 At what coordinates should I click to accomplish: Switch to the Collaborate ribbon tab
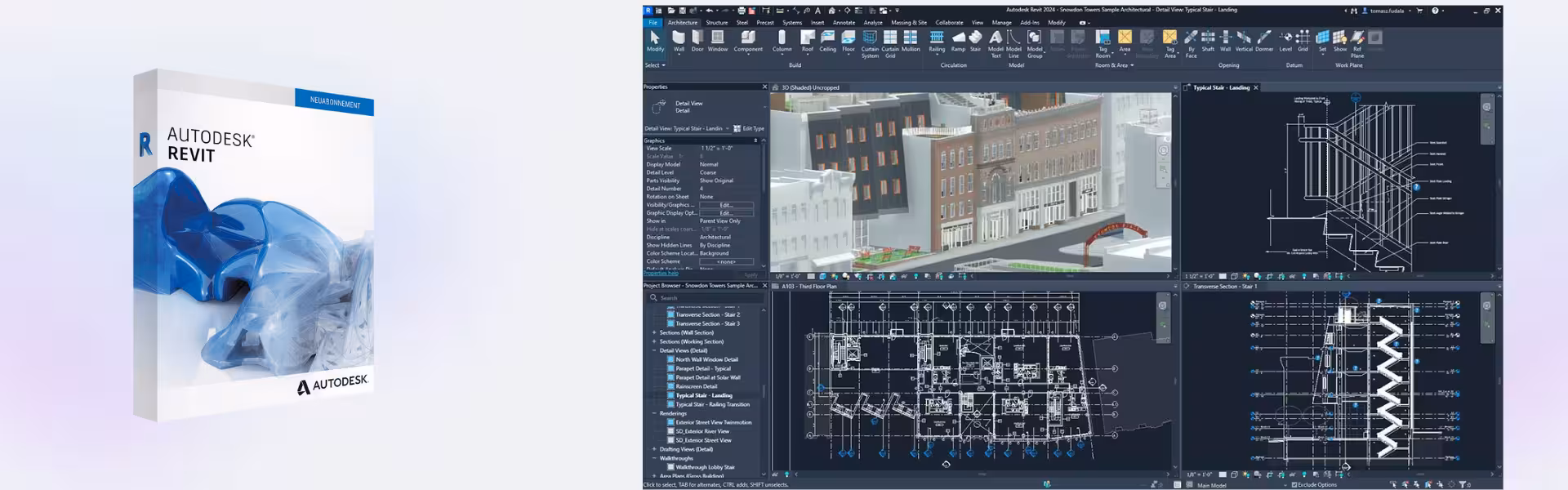(949, 23)
